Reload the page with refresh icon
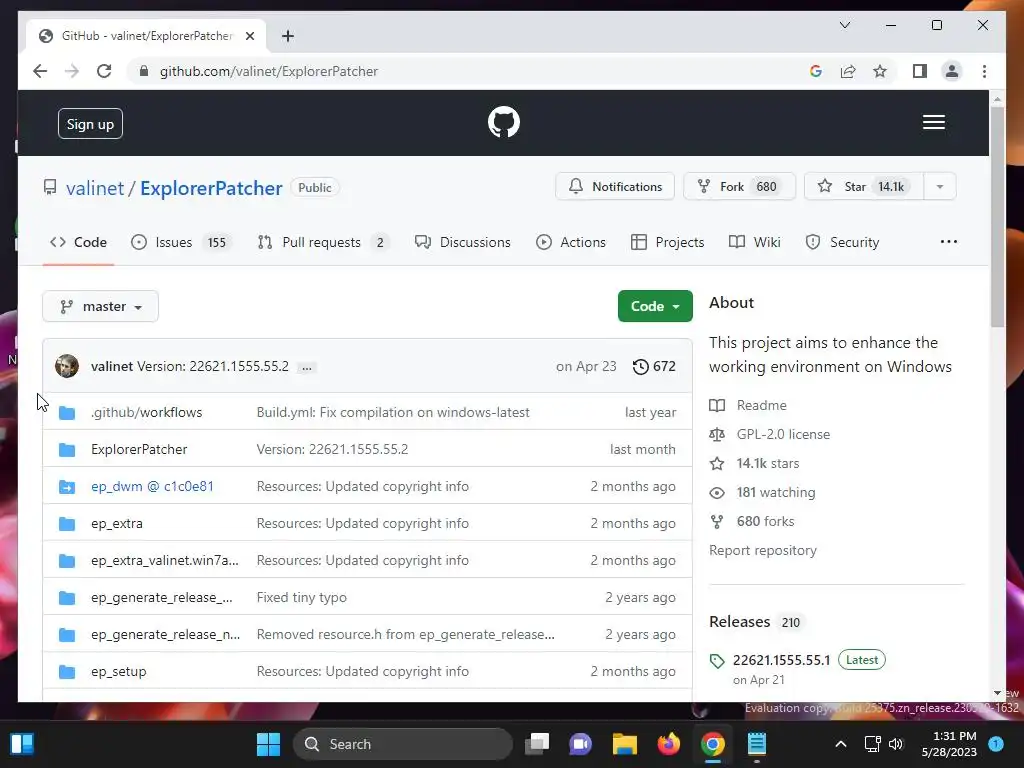 104,71
